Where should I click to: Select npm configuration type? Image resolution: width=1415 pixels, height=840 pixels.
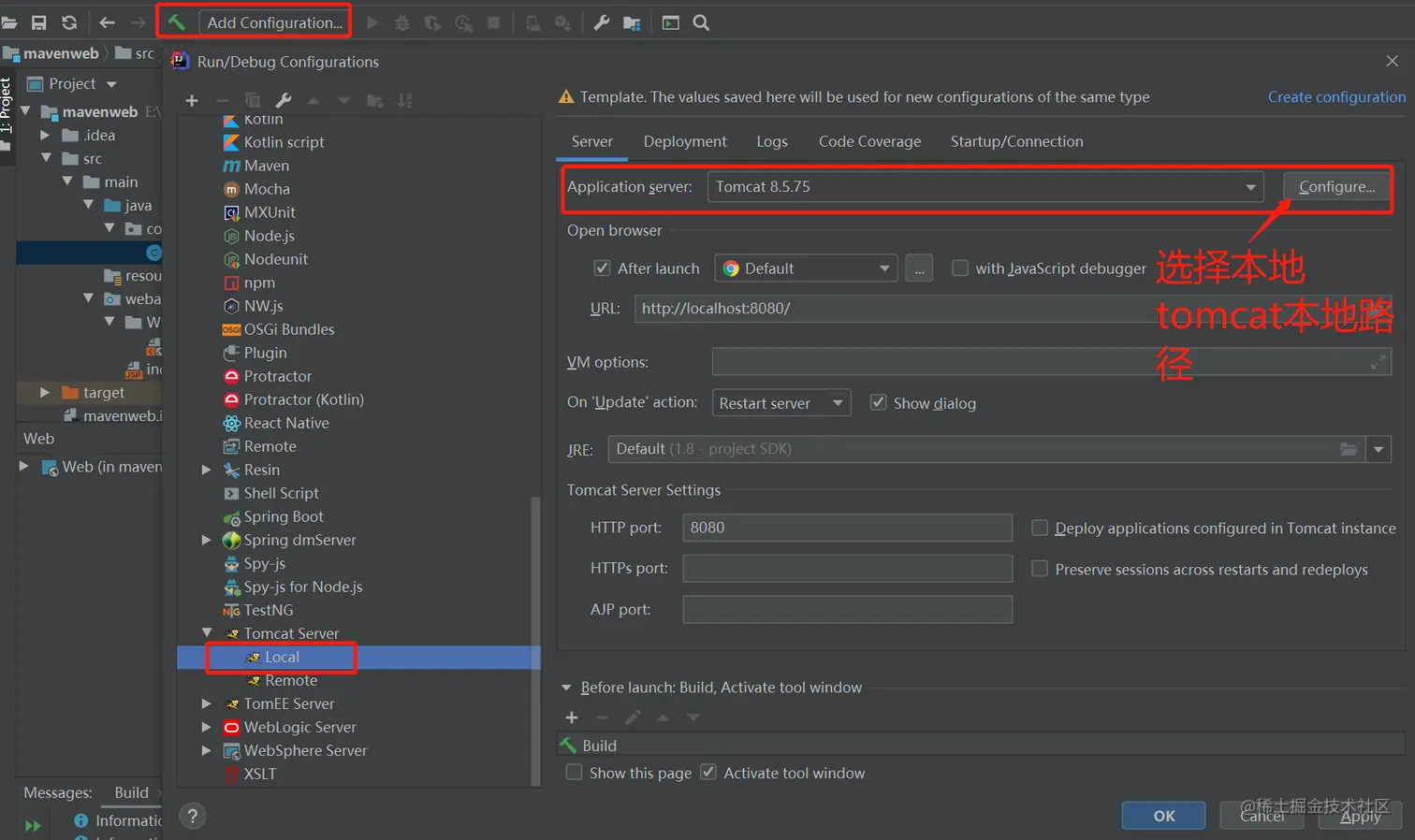[x=259, y=282]
